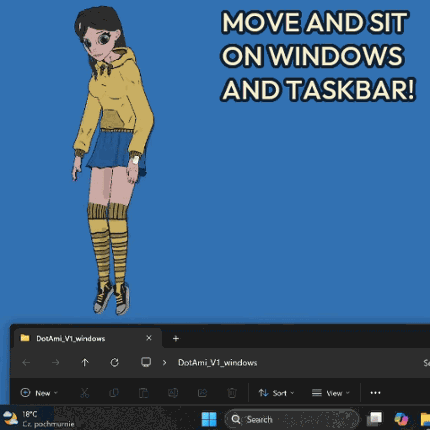Go up one folder level with Up arrow

[x=85, y=362]
